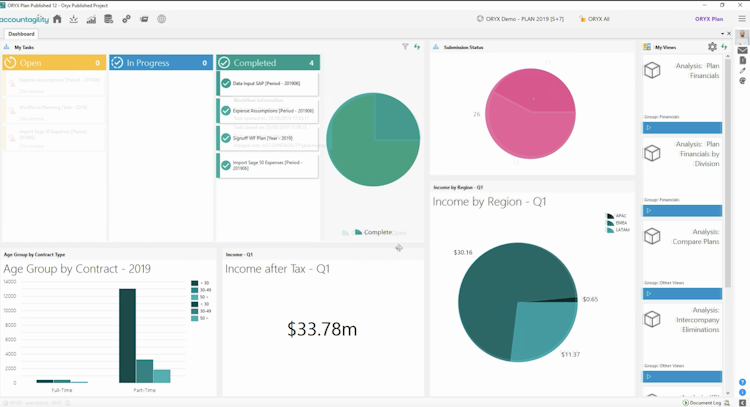The height and width of the screenshot is (407, 750).
Task: Click the Complete legend entry in tasks chart
Action: tap(373, 232)
